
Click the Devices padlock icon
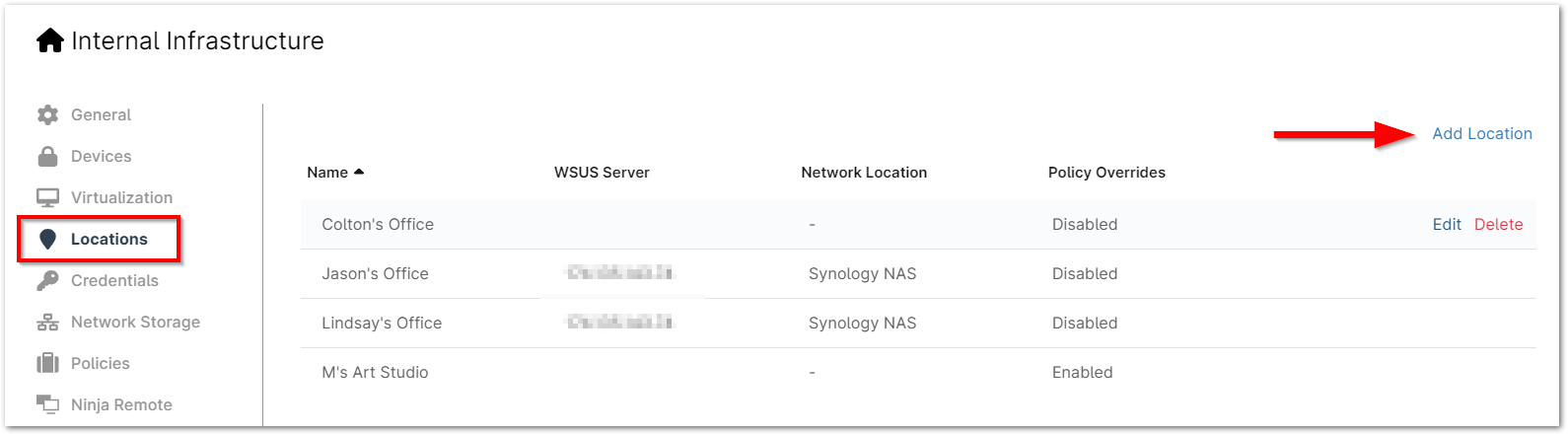pos(47,157)
